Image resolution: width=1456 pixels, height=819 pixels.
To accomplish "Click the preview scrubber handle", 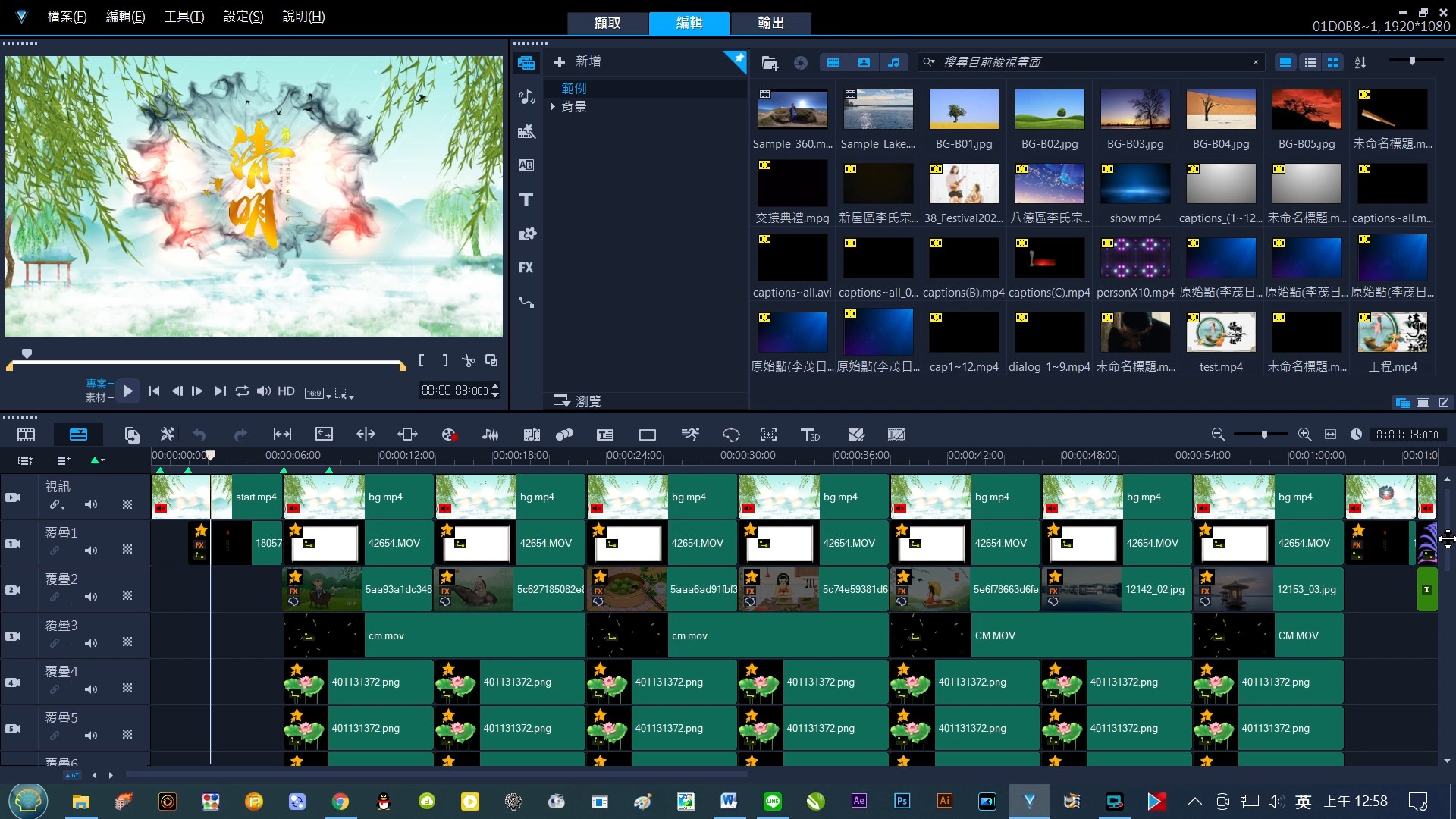I will pos(27,353).
